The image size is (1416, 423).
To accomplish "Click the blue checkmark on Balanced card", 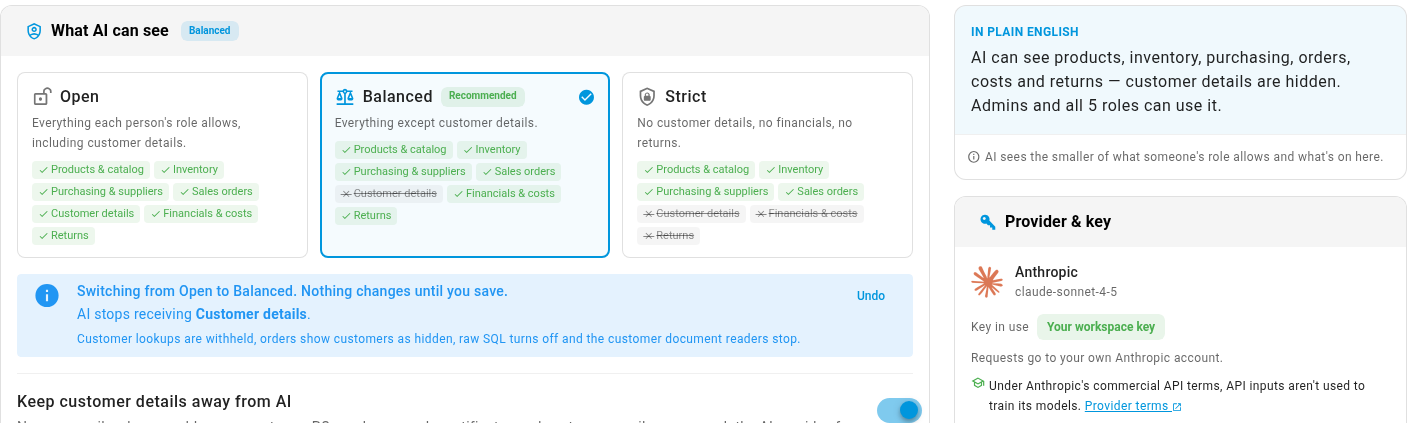I will coord(586,97).
